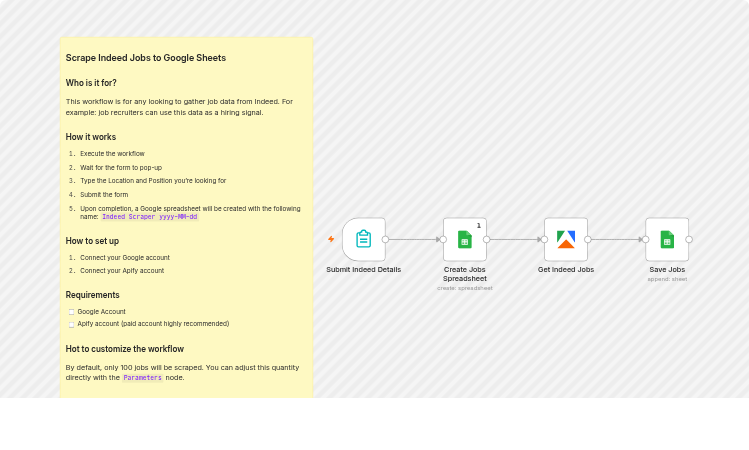Image resolution: width=749 pixels, height=450 pixels.
Task: Click 'Hot to customize the workflow' heading
Action: coord(125,349)
